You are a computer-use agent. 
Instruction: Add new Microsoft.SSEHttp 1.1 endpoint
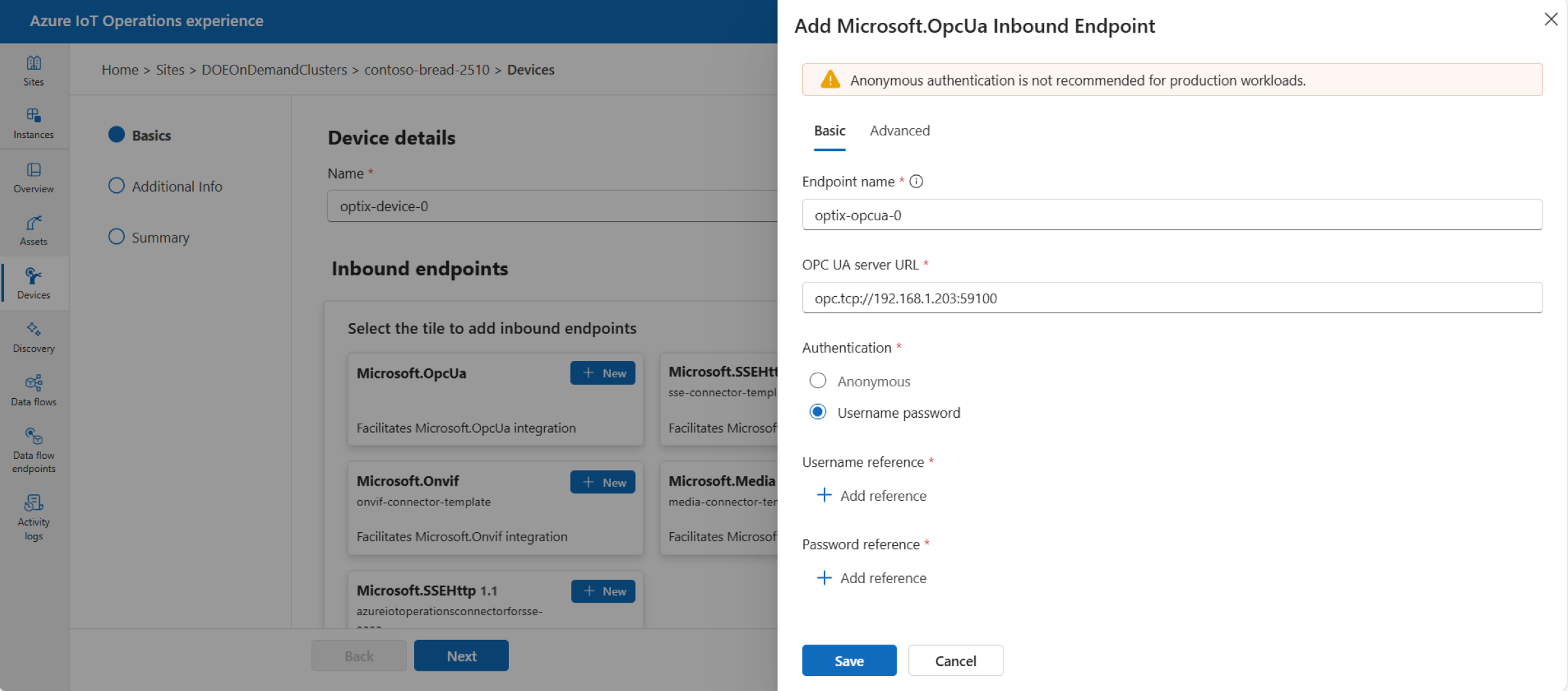602,591
